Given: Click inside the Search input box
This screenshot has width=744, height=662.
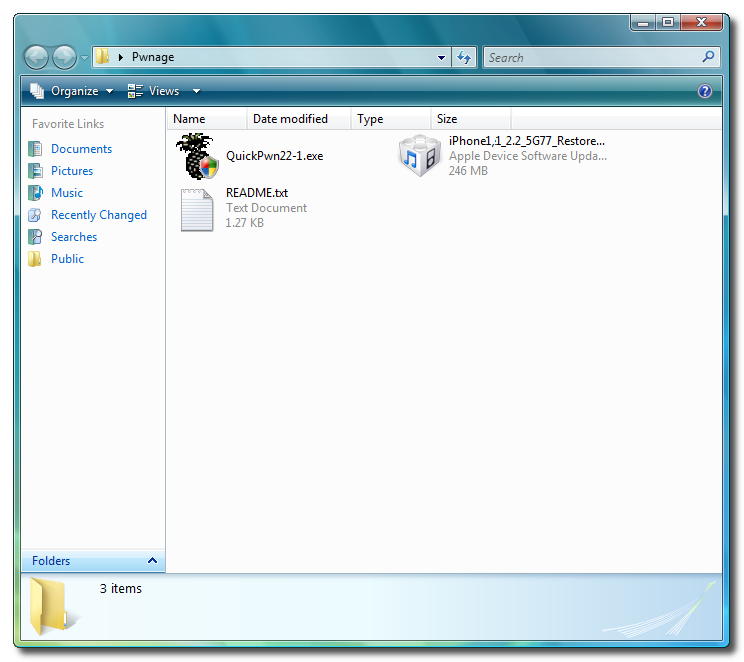Looking at the screenshot, I should pos(590,58).
